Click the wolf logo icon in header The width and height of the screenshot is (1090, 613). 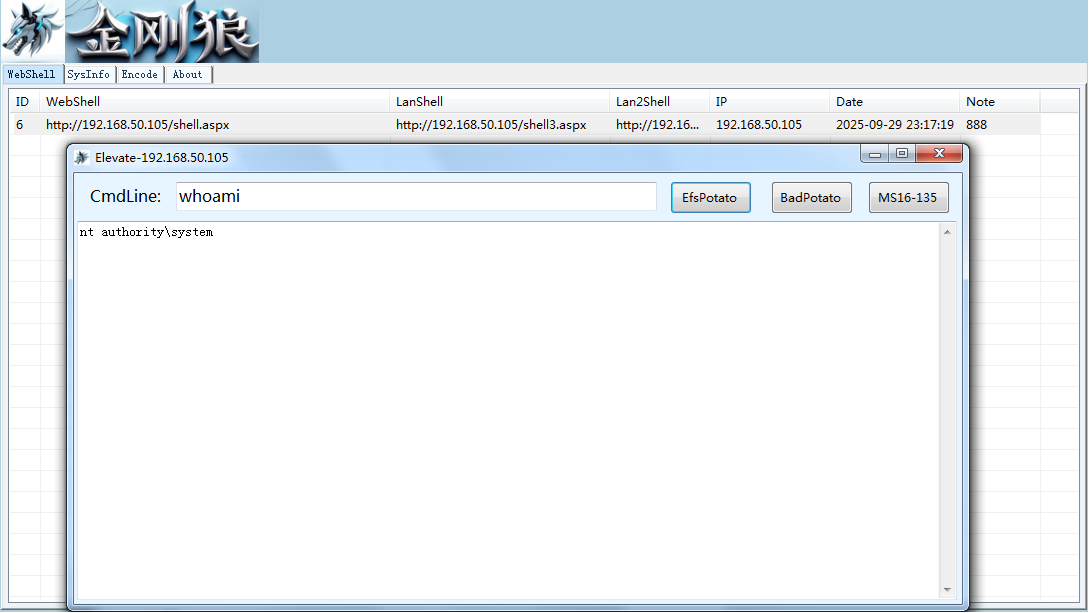[x=32, y=31]
